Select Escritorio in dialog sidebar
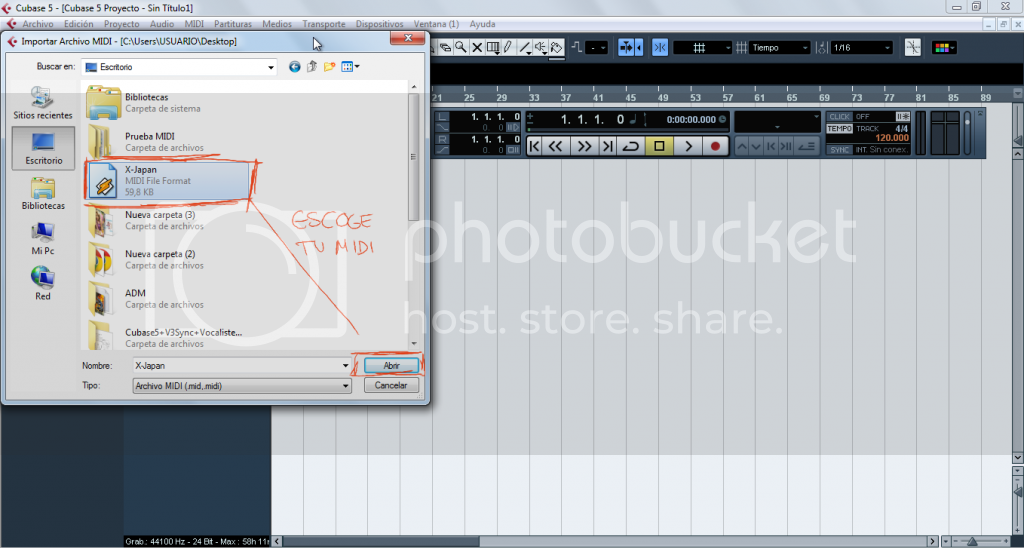 pos(44,148)
